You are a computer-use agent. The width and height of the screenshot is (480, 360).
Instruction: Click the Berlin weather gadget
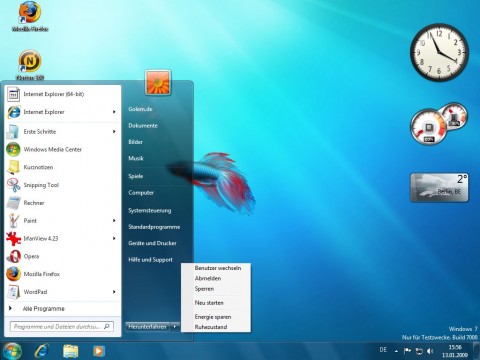439,187
